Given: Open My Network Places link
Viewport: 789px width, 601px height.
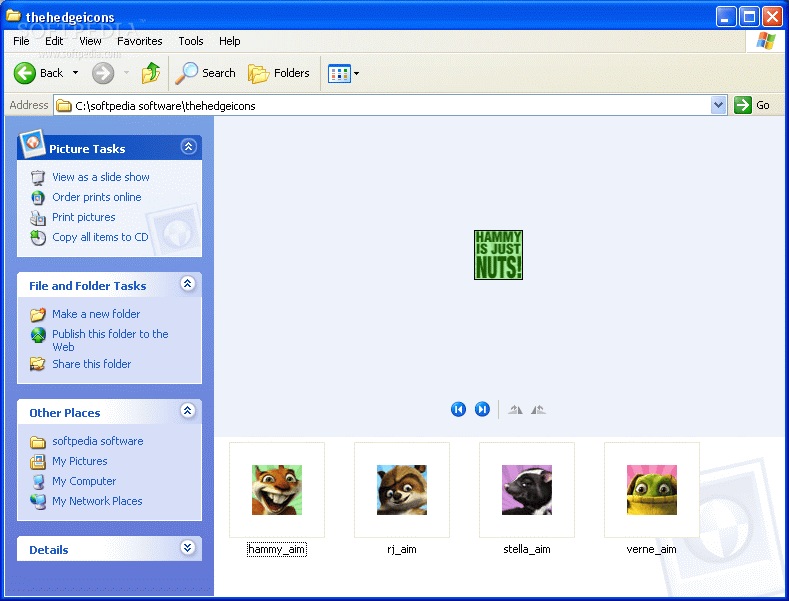Looking at the screenshot, I should [97, 501].
